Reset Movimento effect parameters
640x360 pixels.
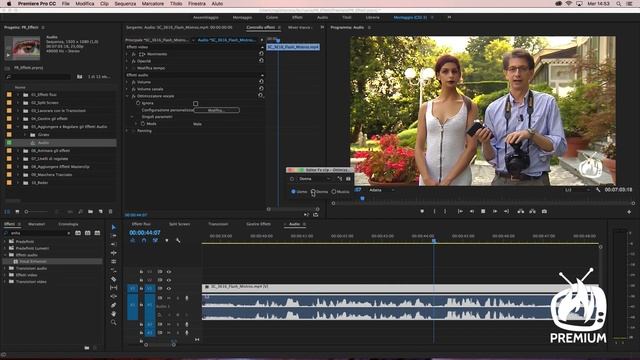[261, 53]
